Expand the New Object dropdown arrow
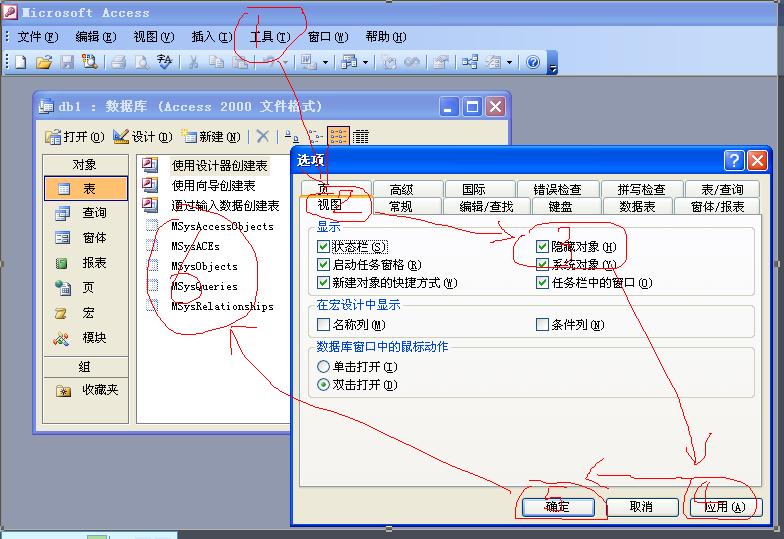784x539 pixels. [510, 62]
